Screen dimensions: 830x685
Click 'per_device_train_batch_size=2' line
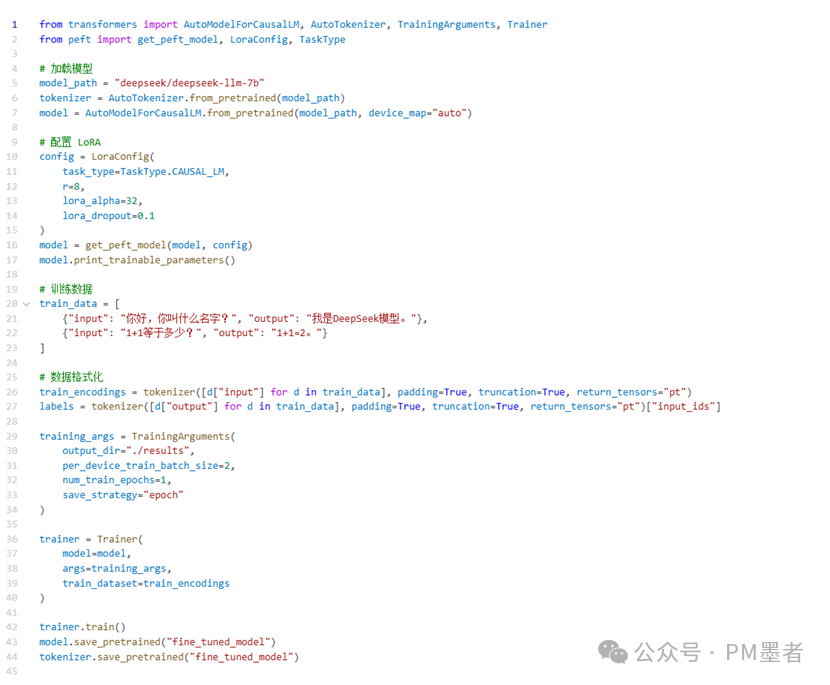(x=148, y=465)
